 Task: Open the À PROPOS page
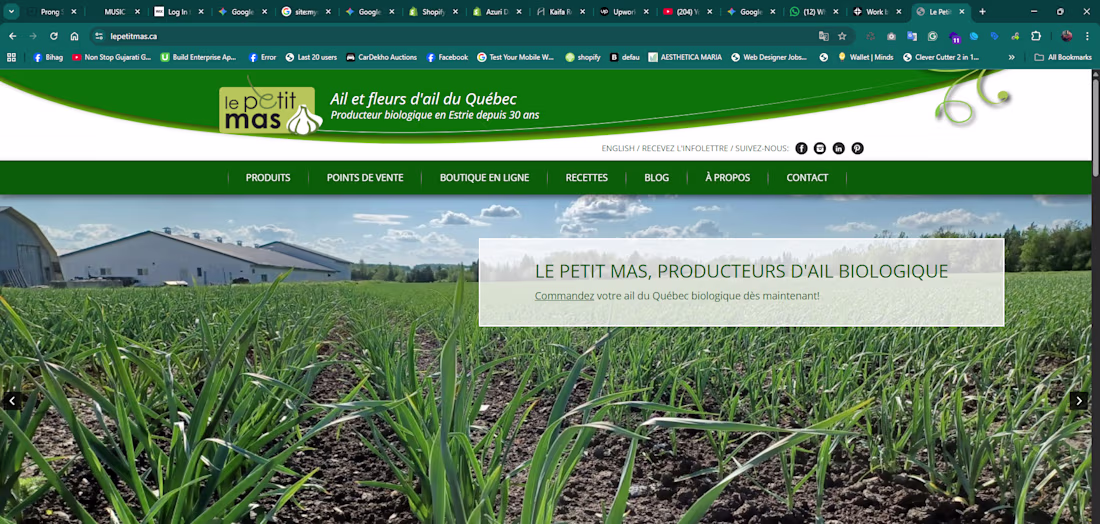727,177
